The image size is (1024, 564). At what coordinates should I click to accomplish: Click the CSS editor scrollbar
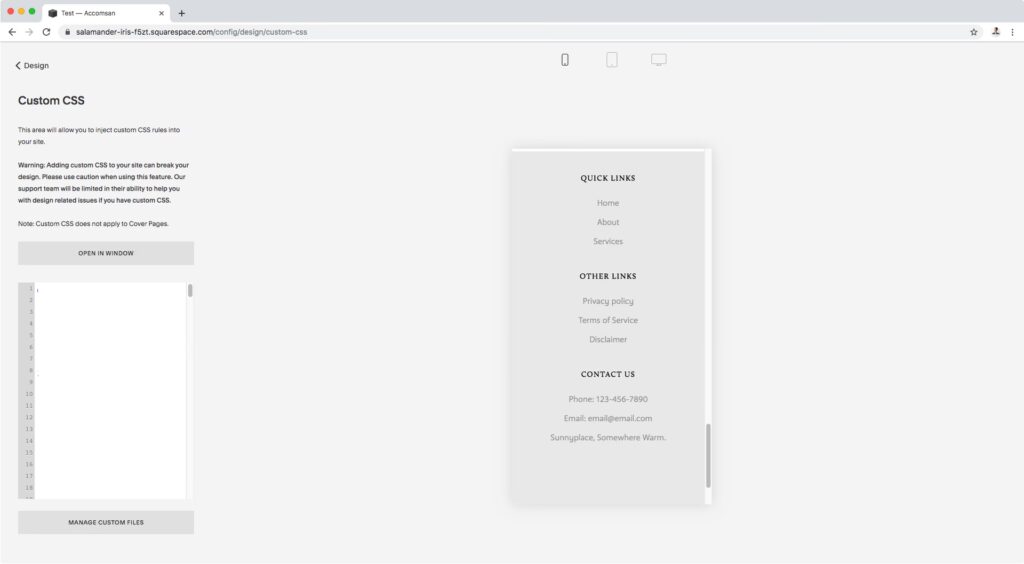(190, 291)
